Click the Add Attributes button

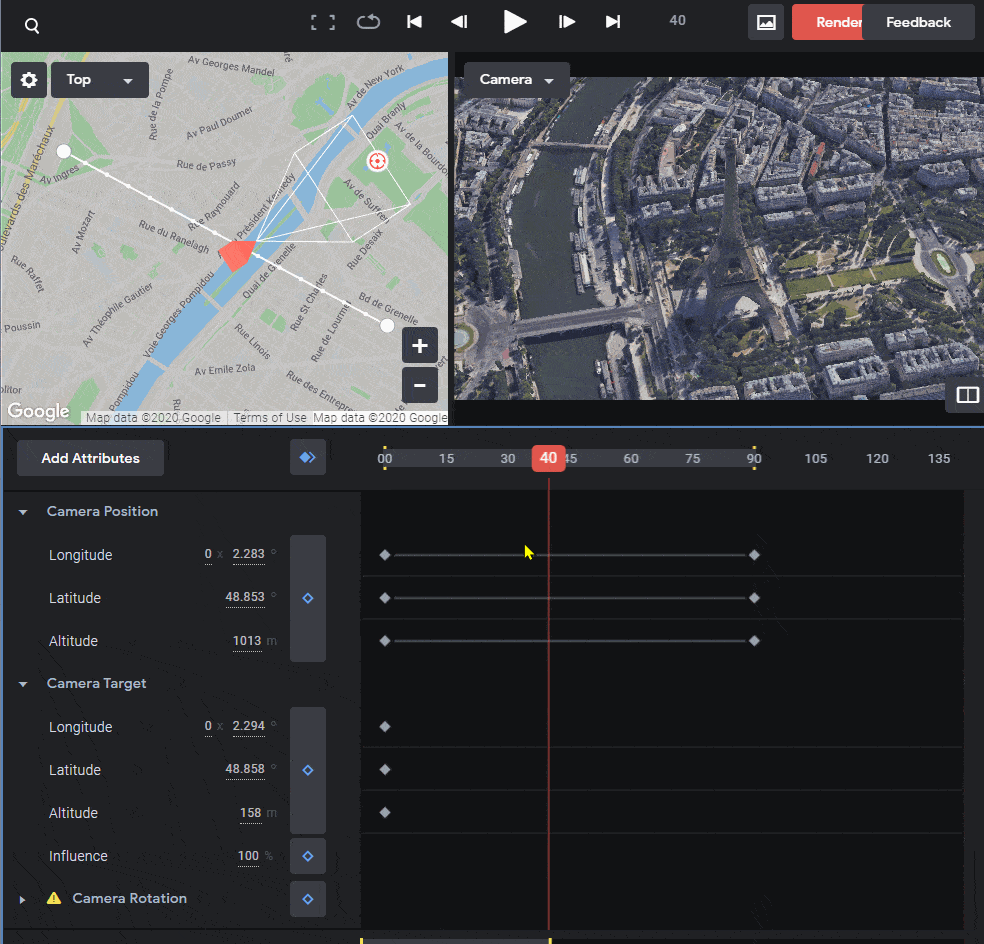(x=90, y=458)
